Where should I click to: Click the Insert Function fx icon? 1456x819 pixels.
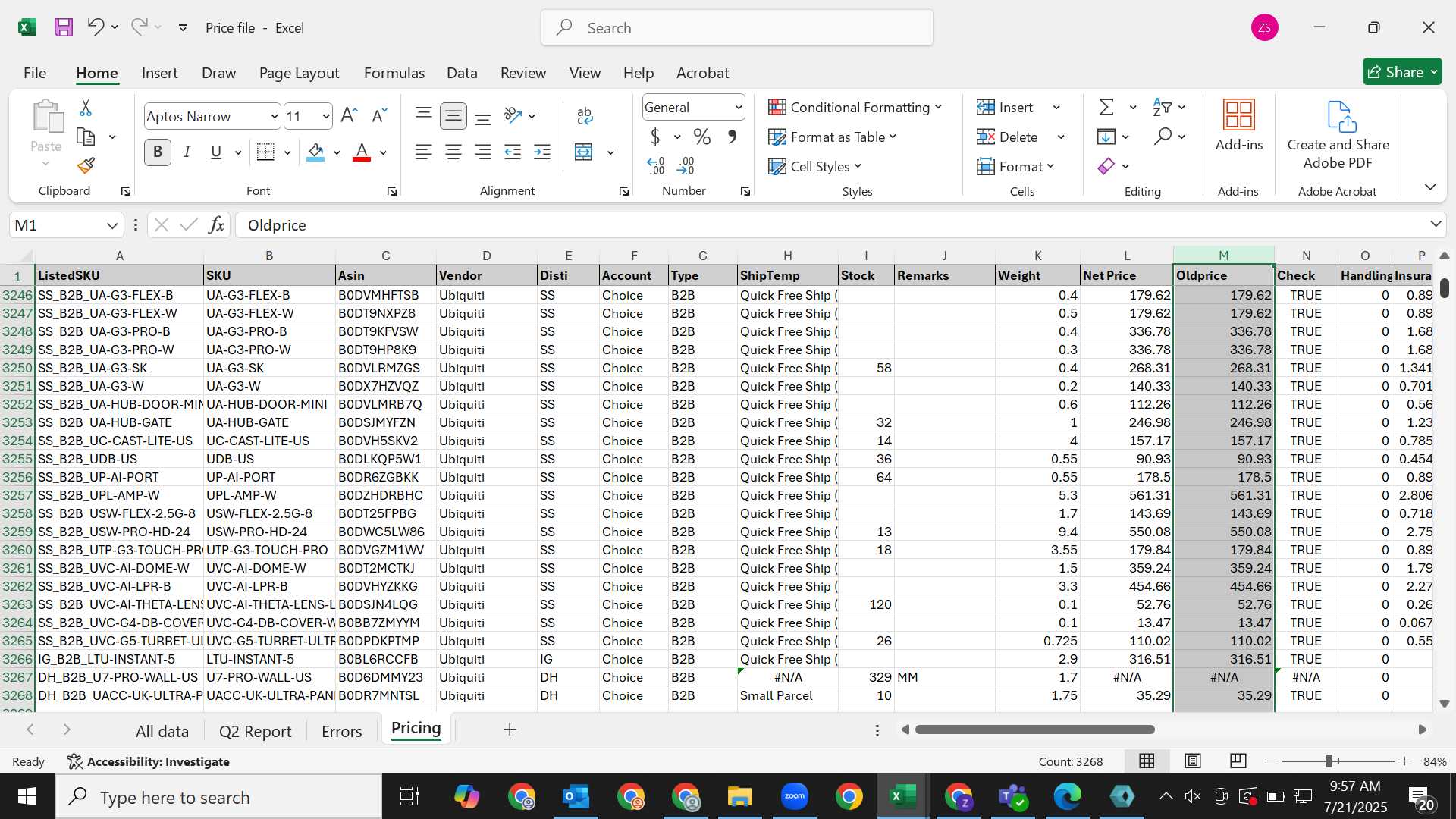coord(216,225)
